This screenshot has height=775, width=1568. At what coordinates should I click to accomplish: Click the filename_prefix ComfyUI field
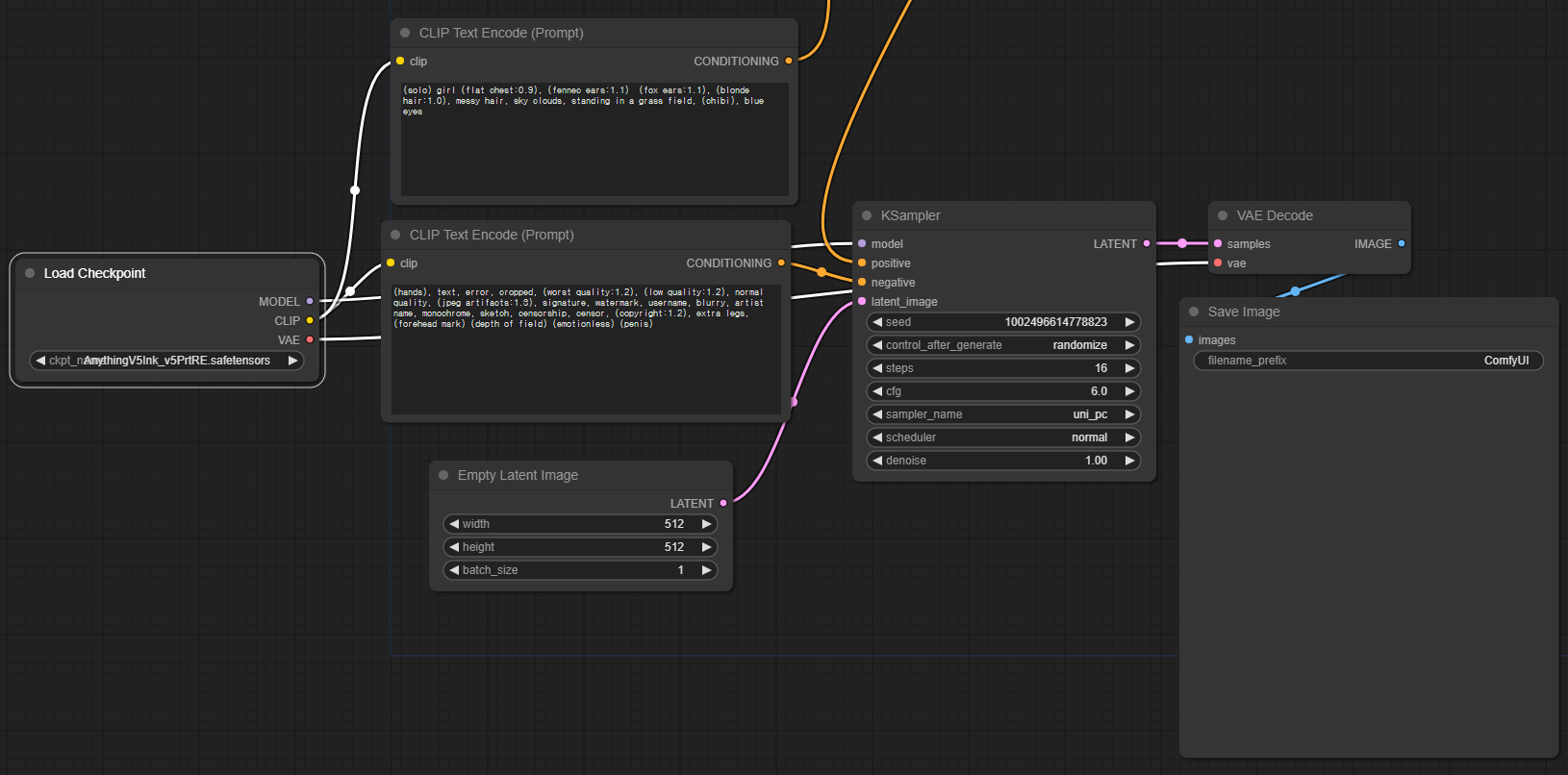(1369, 361)
